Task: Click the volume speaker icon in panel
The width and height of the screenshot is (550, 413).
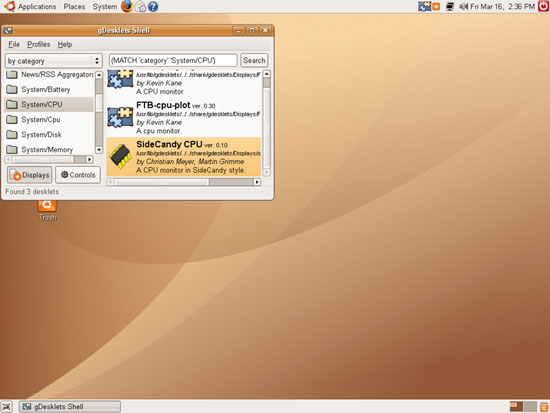Action: (463, 6)
